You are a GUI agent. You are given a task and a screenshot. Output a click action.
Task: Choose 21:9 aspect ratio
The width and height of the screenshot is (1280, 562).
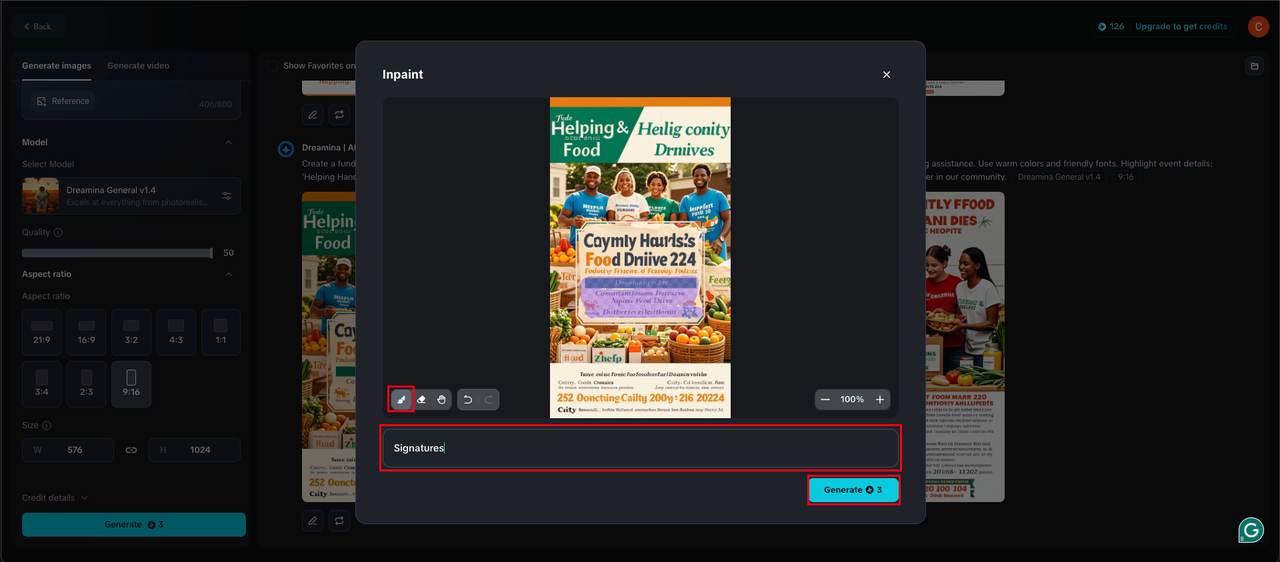tap(42, 333)
